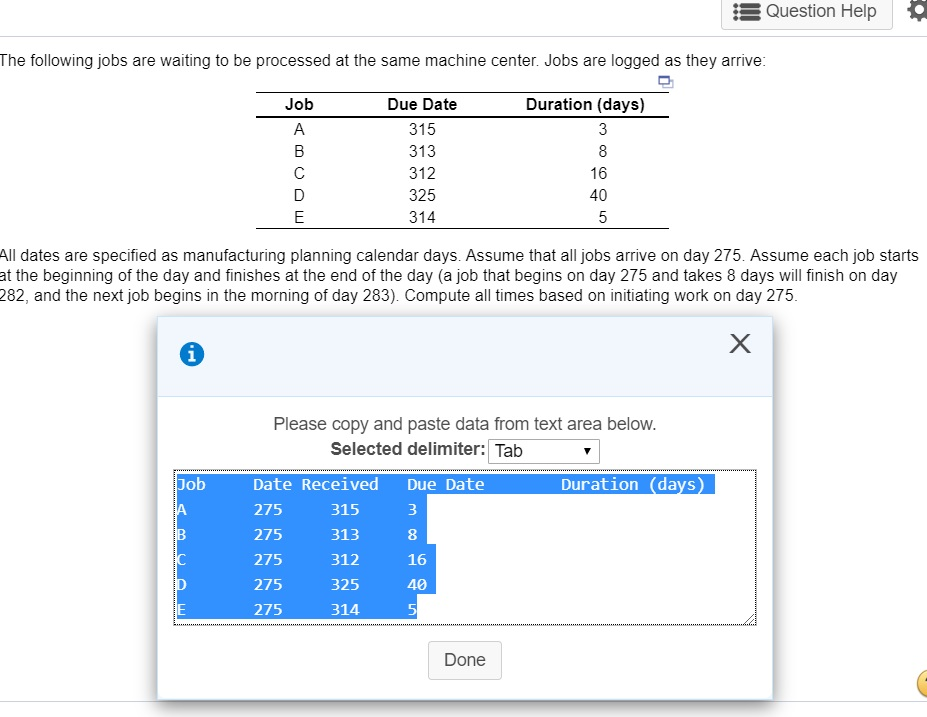
Task: Close the copy-paste data dialog with X
Action: click(739, 343)
